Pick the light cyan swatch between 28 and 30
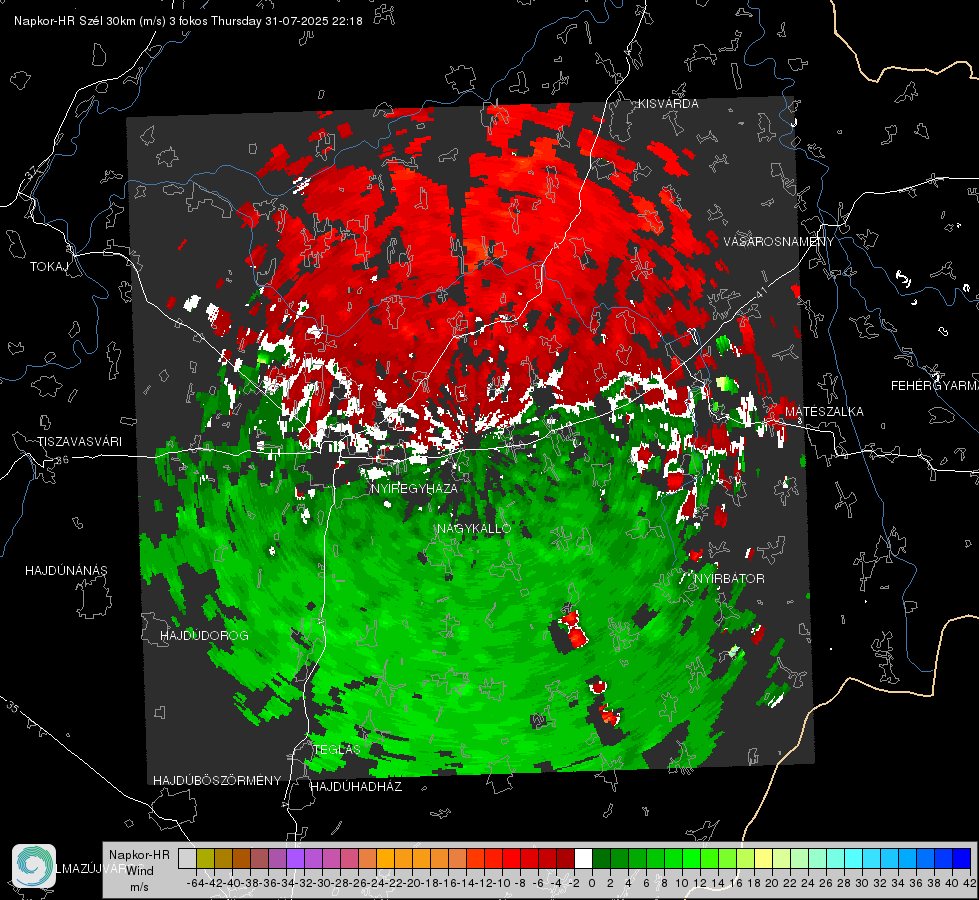Viewport: 979px width, 900px height. pyautogui.click(x=854, y=858)
